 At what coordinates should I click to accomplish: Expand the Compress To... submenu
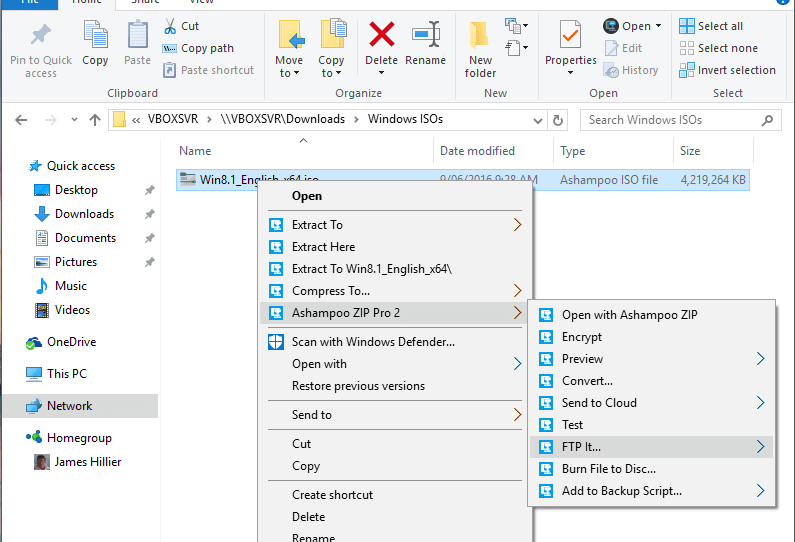[517, 291]
